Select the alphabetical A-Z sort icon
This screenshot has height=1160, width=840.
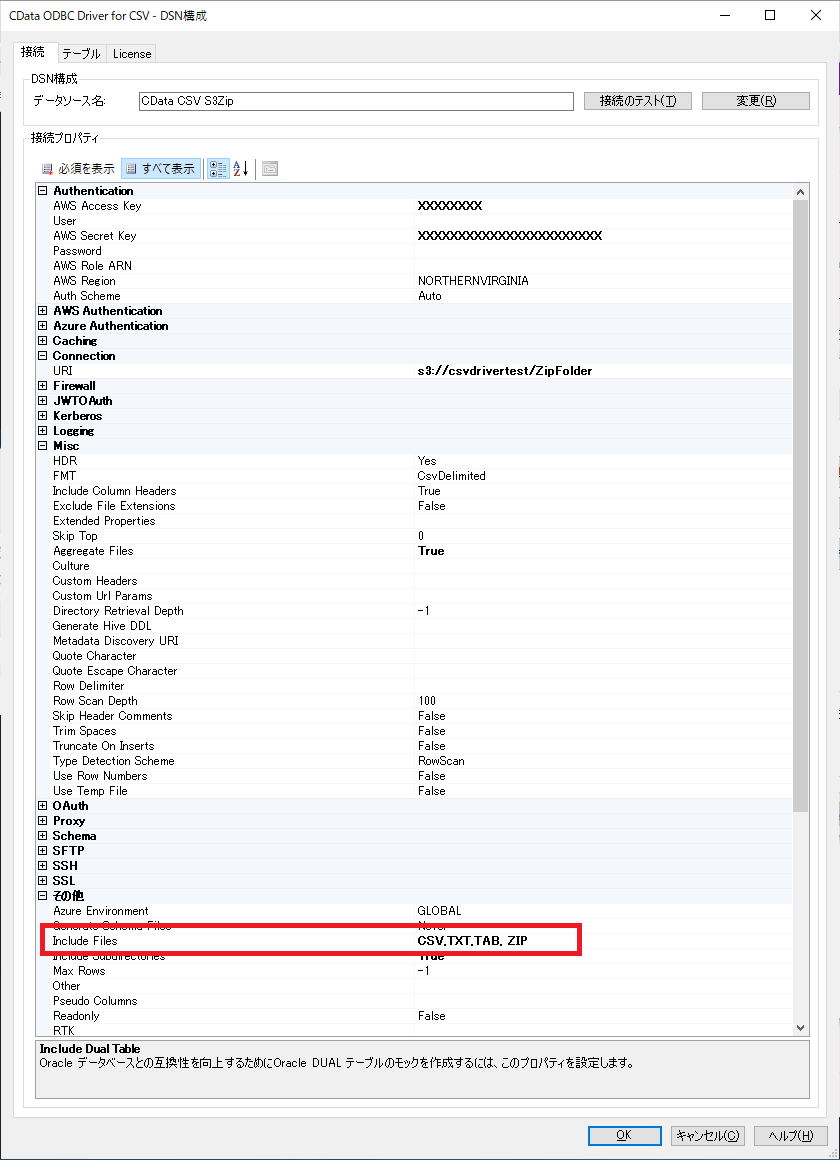(x=241, y=169)
